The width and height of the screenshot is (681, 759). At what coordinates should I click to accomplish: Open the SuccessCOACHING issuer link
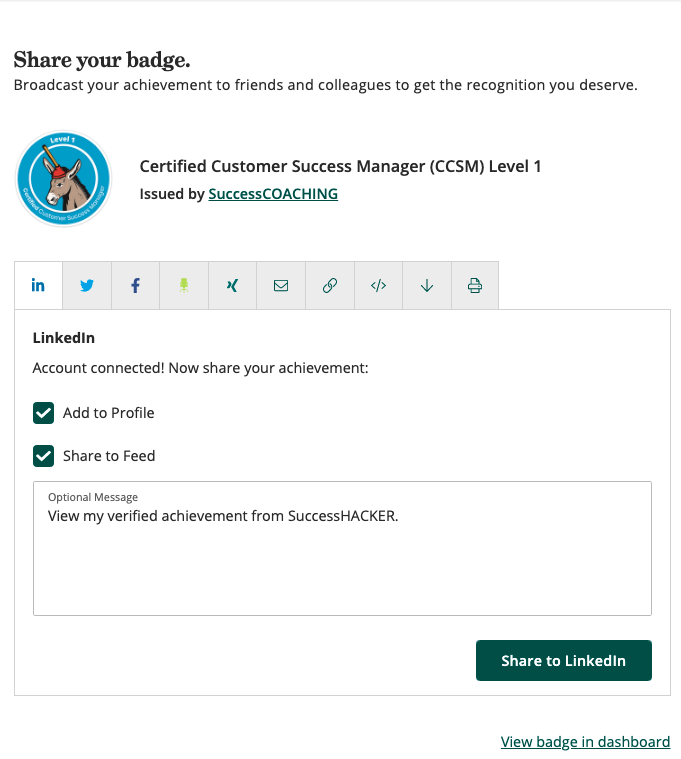273,194
